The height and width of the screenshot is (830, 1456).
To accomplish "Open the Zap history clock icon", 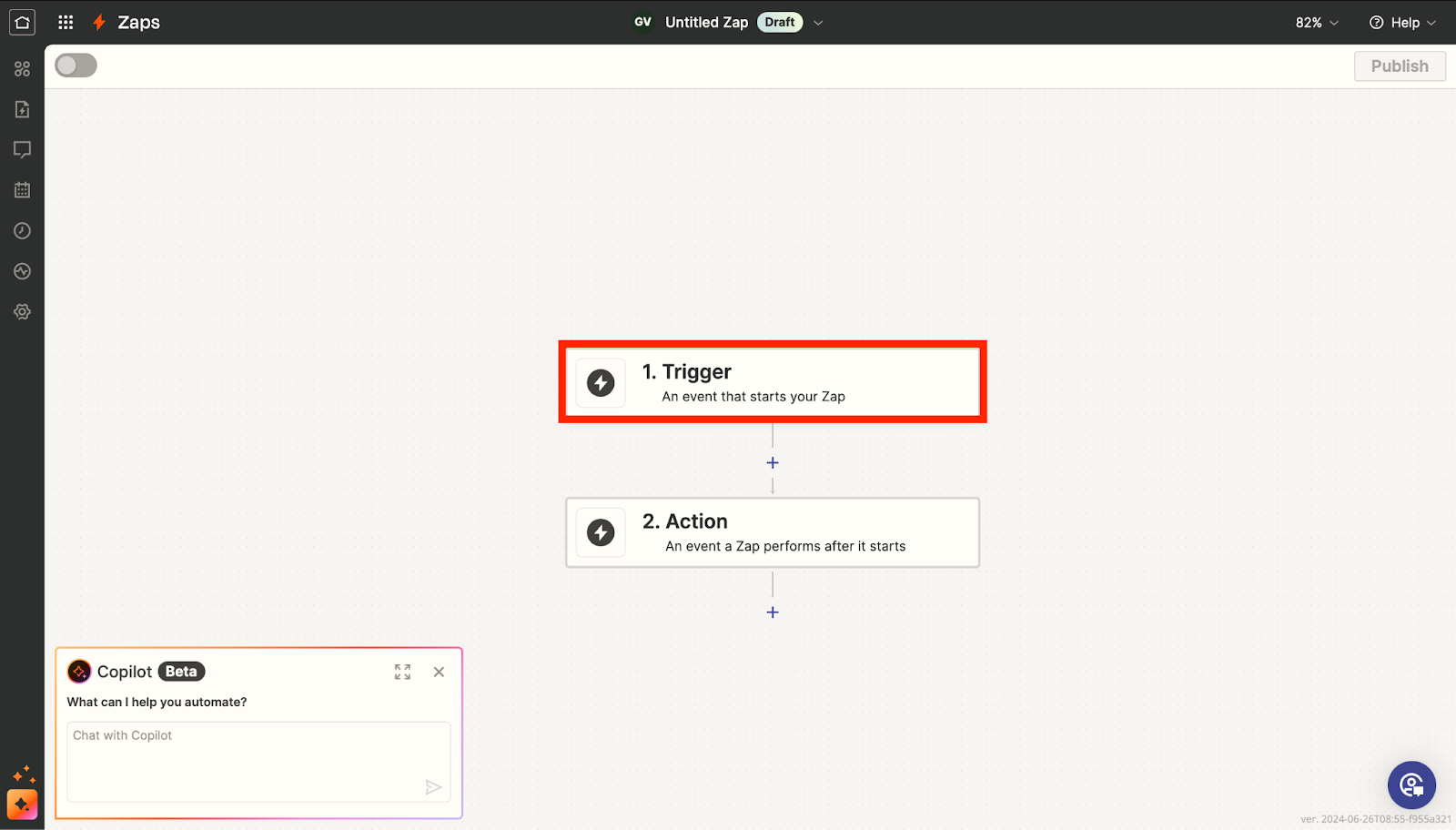I will [x=22, y=231].
